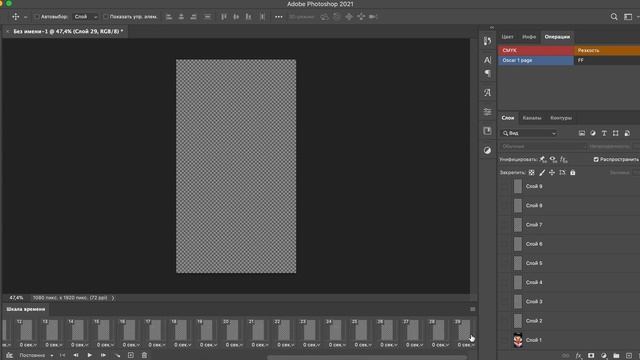Viewport: 640px width, 360px height.
Task: Lock all padlock icon
Action: (573, 173)
